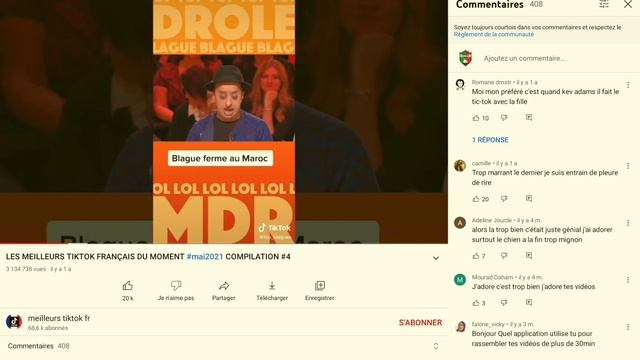
Task: Reply to Mourad Daham's comment
Action: tap(529, 303)
